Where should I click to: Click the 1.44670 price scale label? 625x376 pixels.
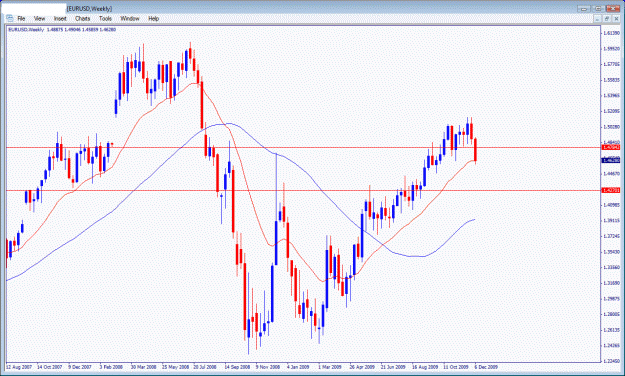(x=611, y=174)
